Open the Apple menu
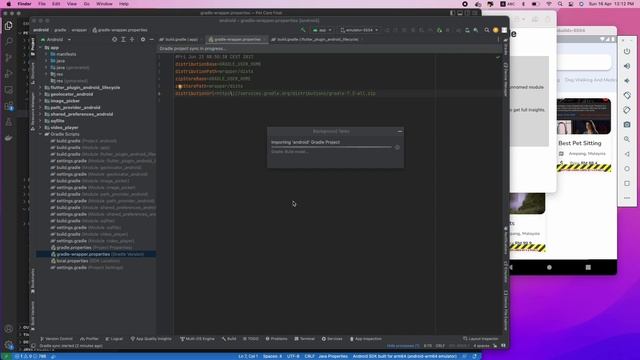Screen dimensions: 640x360 pos(9,4)
